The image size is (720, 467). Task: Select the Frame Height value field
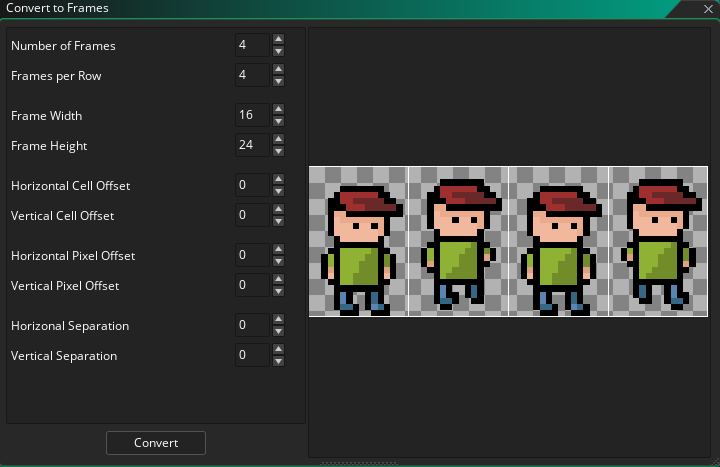point(253,145)
